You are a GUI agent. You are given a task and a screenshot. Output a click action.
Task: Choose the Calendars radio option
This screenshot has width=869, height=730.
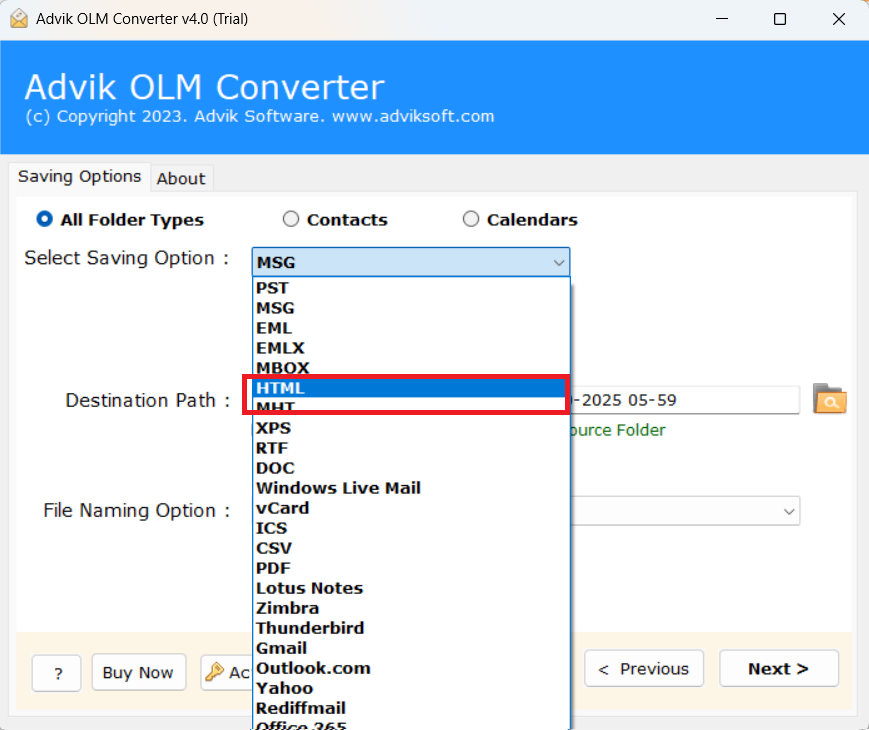(471, 219)
